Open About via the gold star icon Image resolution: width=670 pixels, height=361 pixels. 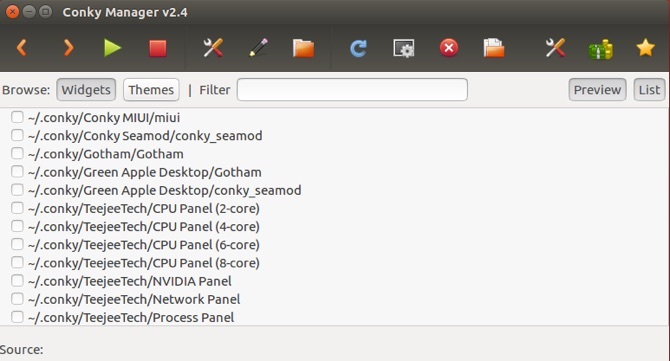(645, 47)
